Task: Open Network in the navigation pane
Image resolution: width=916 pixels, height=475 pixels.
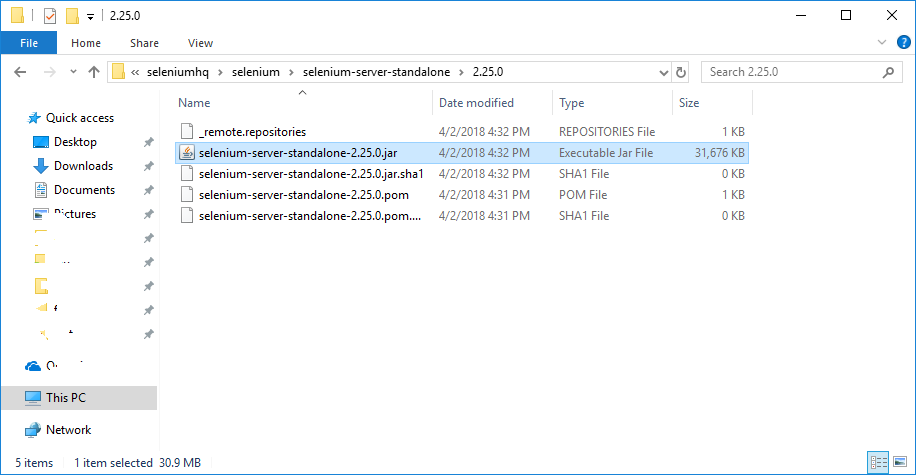Action: (x=68, y=430)
